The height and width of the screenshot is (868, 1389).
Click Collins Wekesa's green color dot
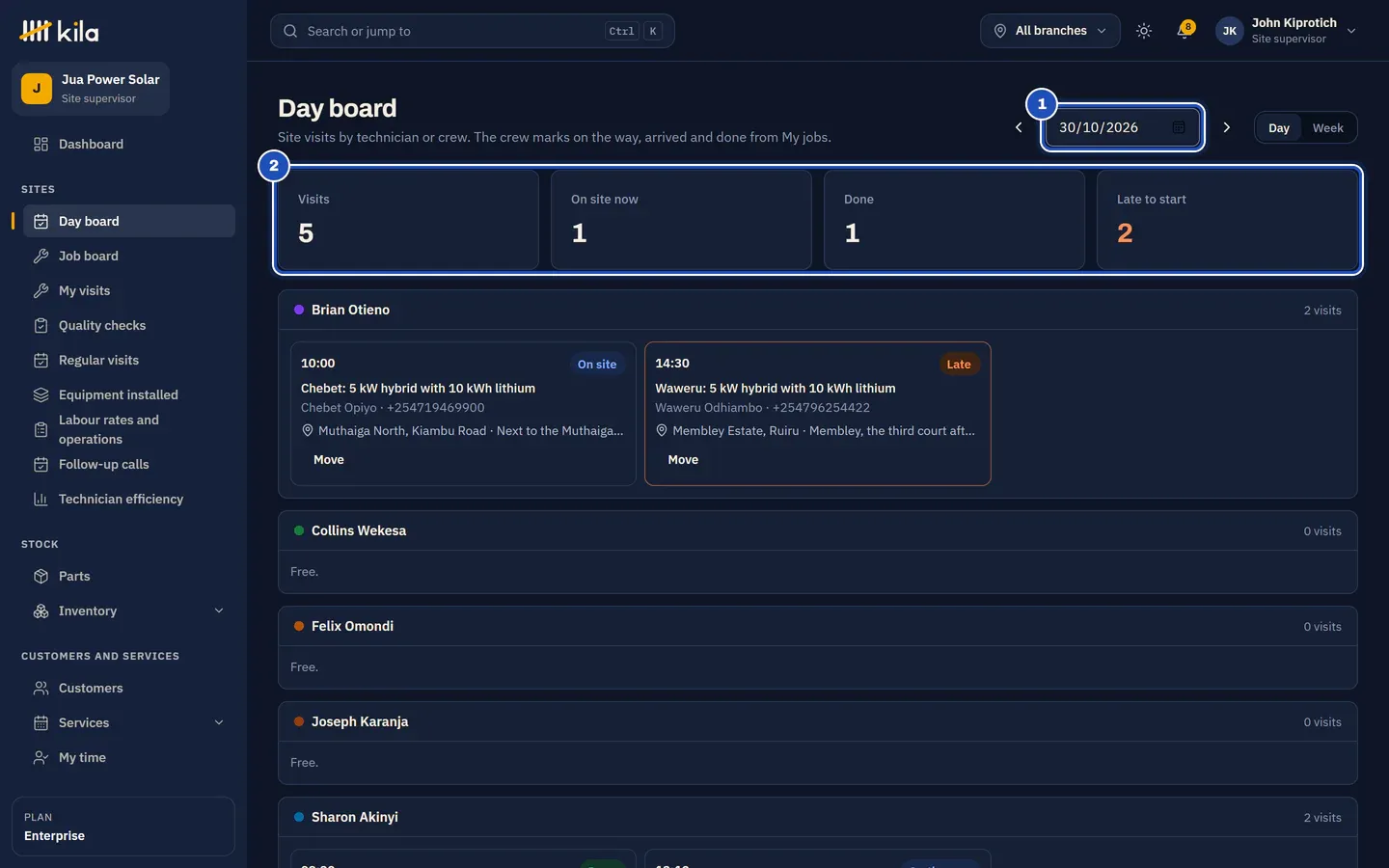point(299,530)
